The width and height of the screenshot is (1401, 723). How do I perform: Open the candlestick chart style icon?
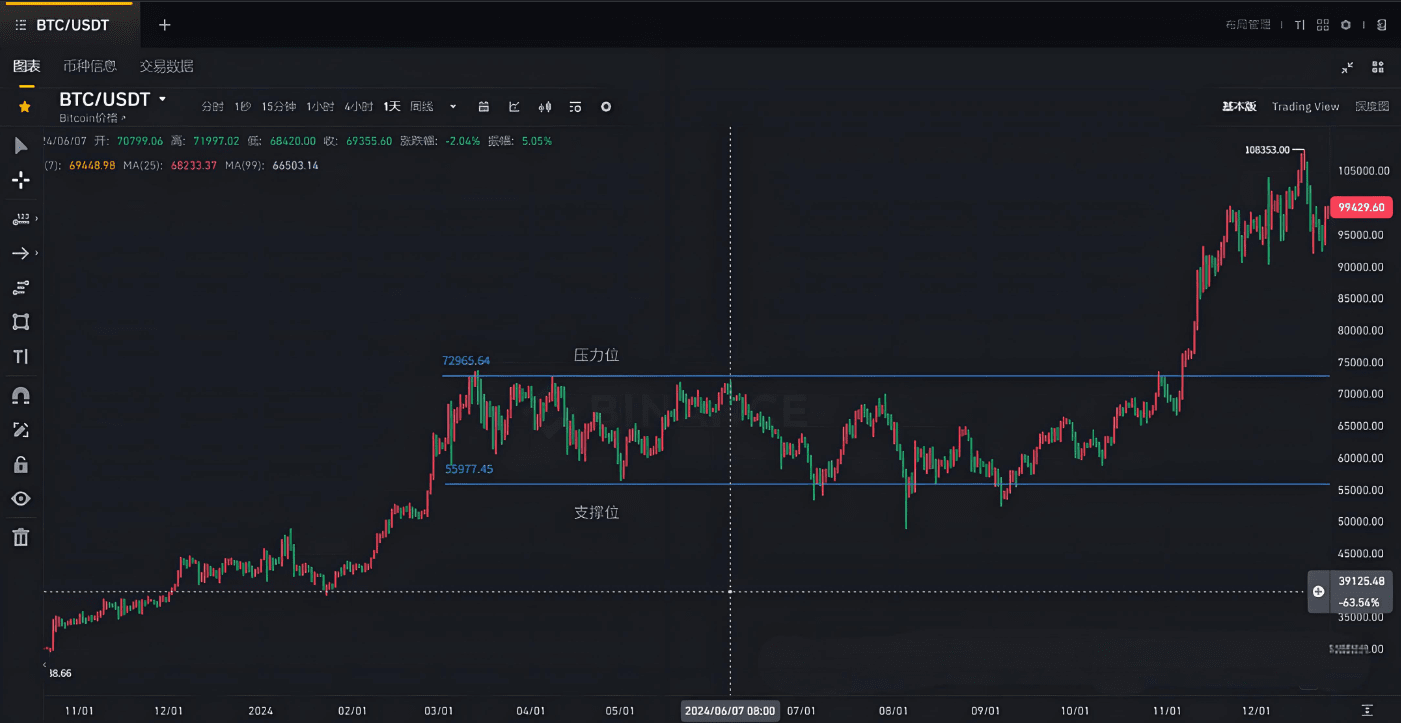click(x=545, y=107)
